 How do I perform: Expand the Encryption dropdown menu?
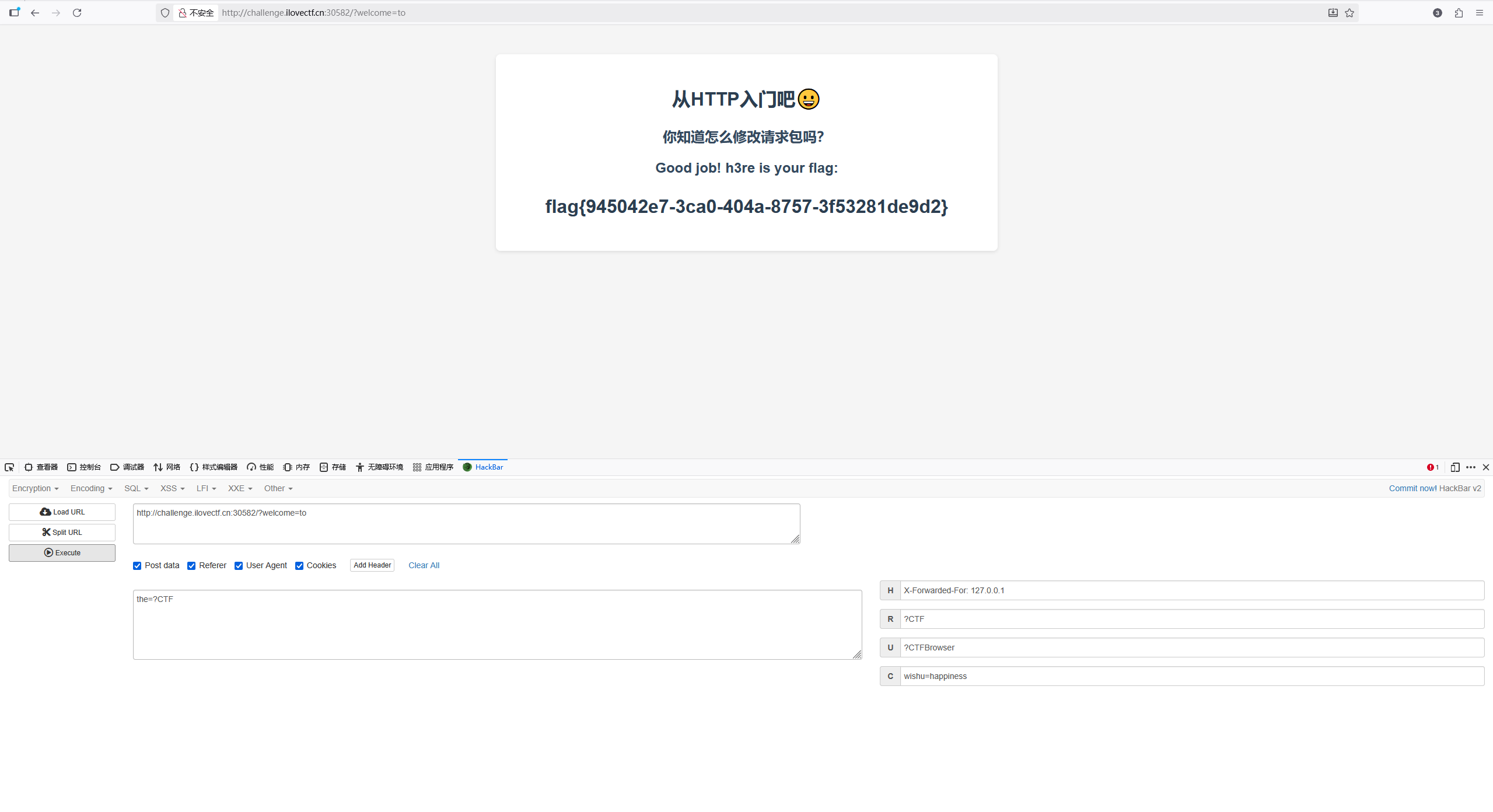tap(35, 488)
